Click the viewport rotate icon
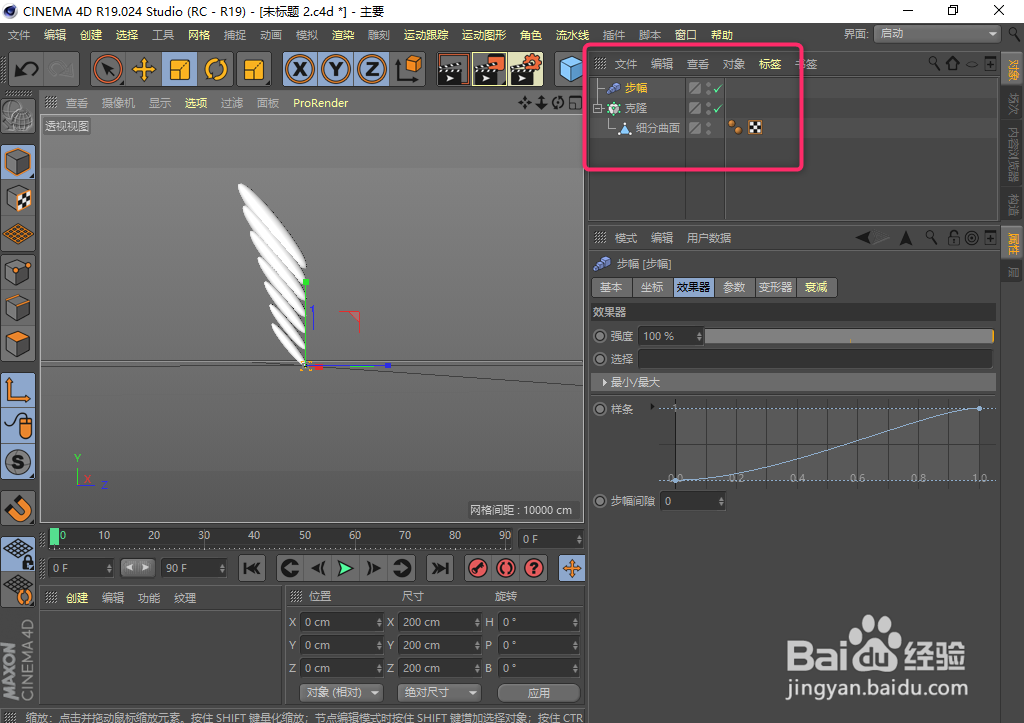 pos(558,103)
